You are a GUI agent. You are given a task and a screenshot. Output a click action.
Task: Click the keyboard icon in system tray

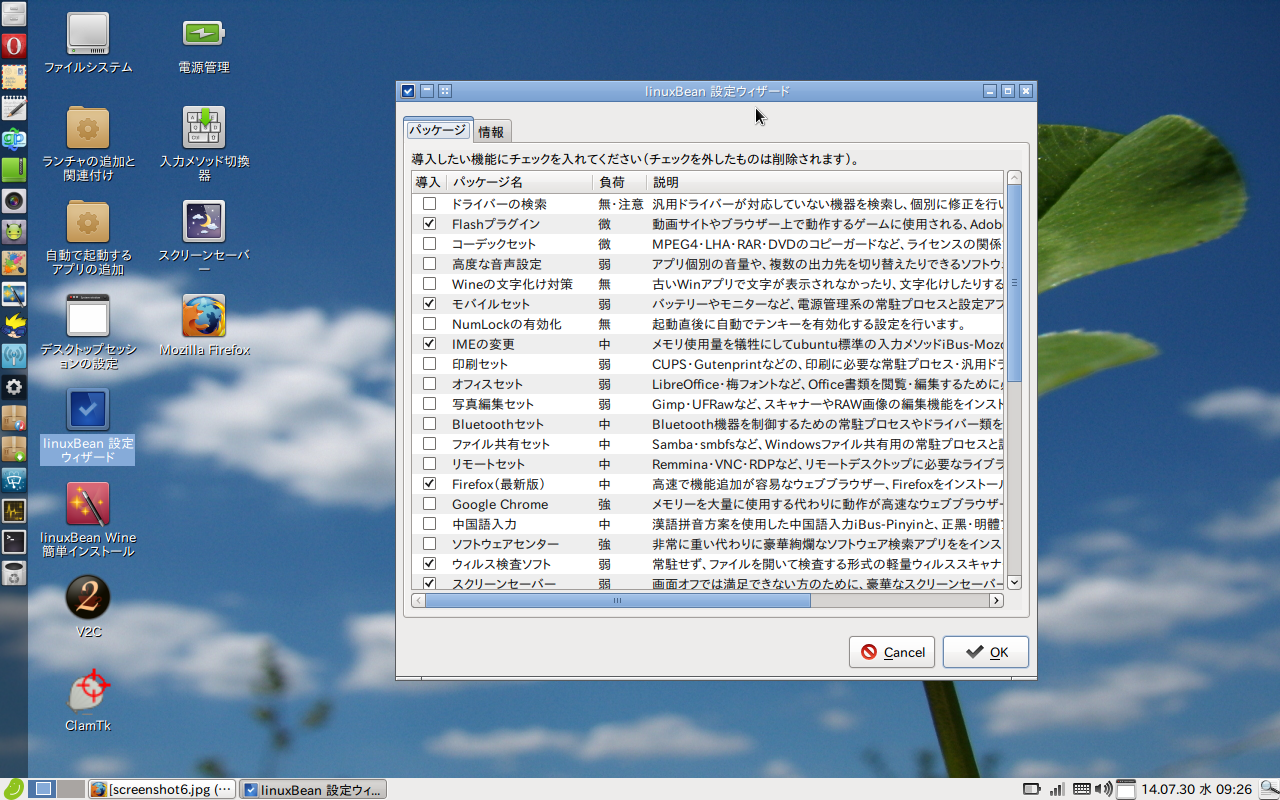point(1082,789)
